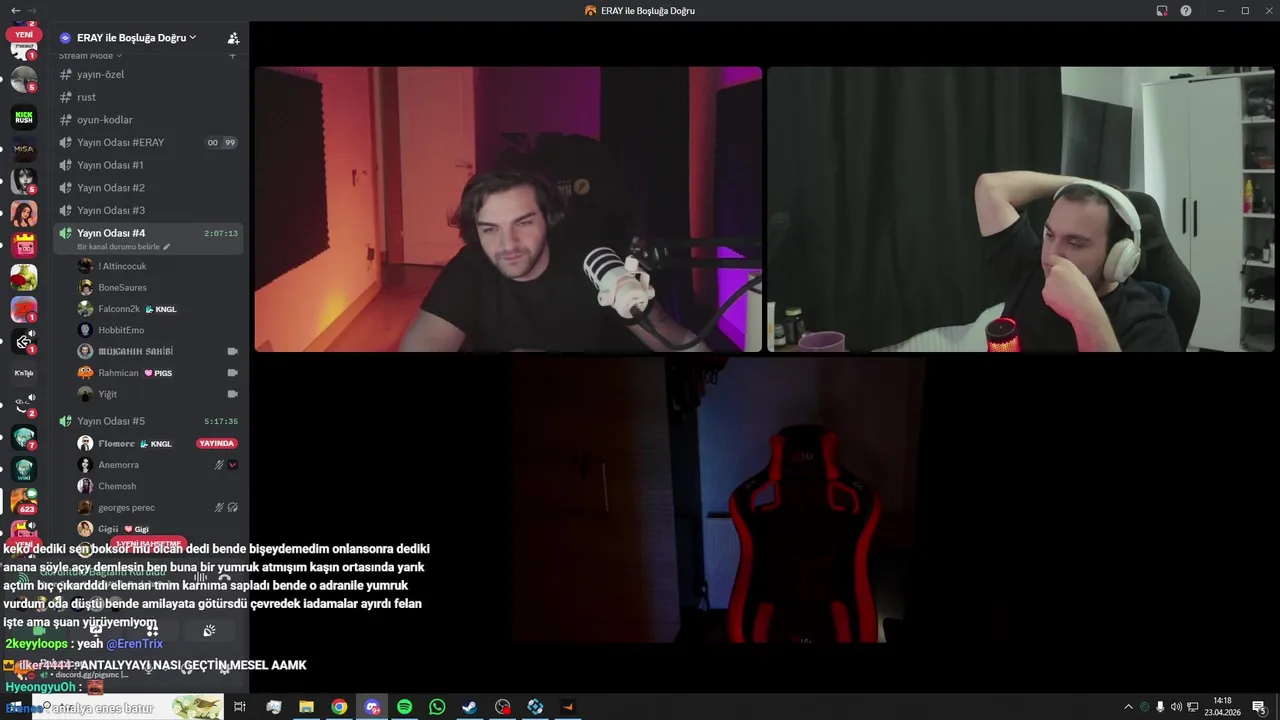Click the camera icon beside MUJGANIN SAHIBI
This screenshot has width=1280, height=720.
[x=233, y=351]
